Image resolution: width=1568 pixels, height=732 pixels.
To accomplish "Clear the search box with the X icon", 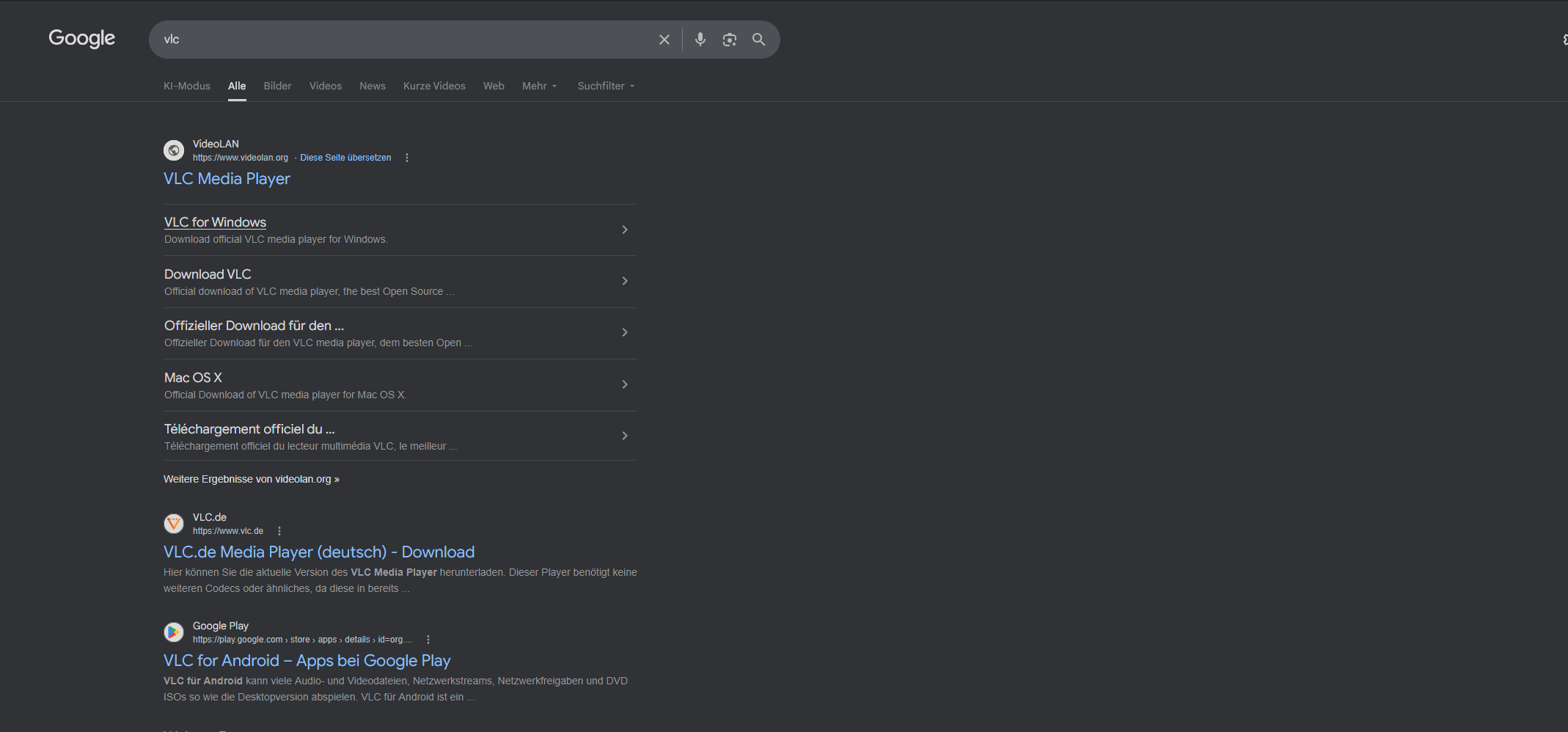I will click(x=664, y=40).
